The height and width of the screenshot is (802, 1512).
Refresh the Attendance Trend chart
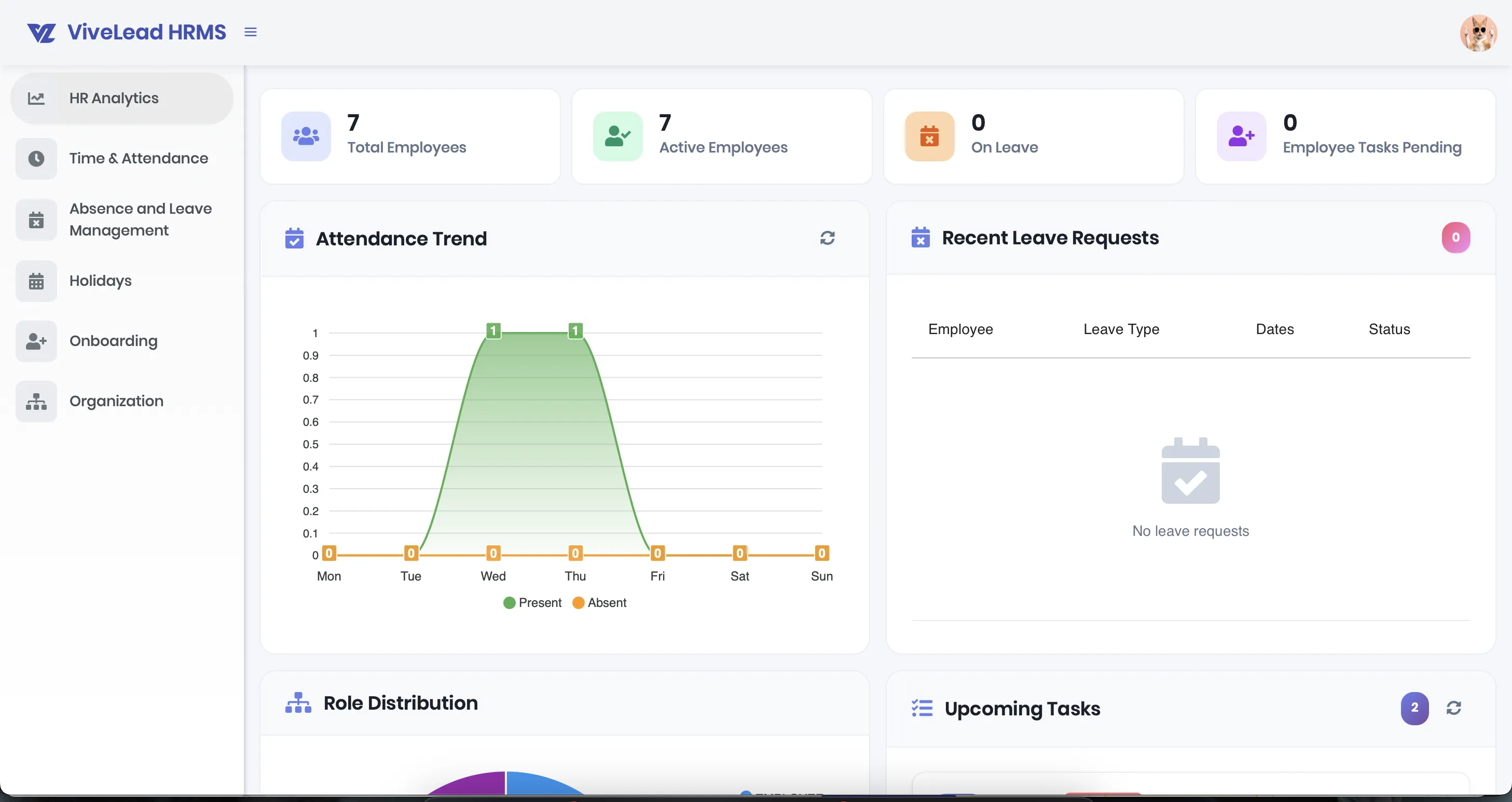pyautogui.click(x=827, y=238)
